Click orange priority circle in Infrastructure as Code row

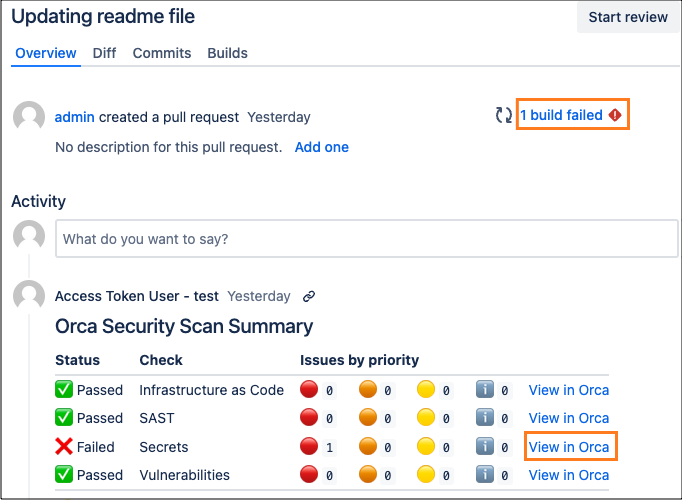click(x=368, y=389)
